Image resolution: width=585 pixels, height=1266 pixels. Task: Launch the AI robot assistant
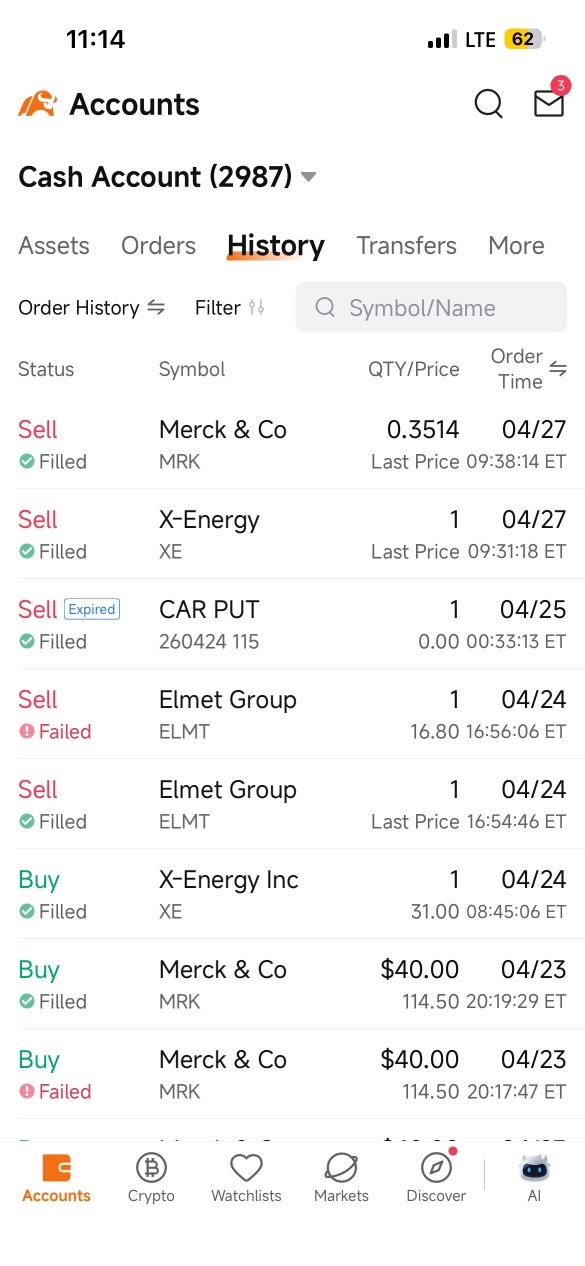535,1167
